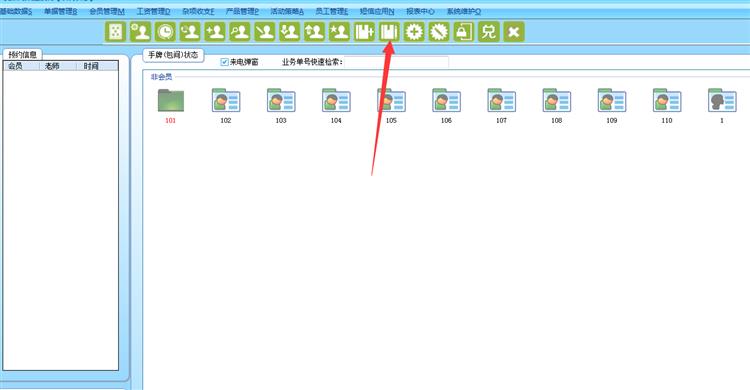The width and height of the screenshot is (750, 390).
Task: Select room card 105
Action: click(391, 106)
